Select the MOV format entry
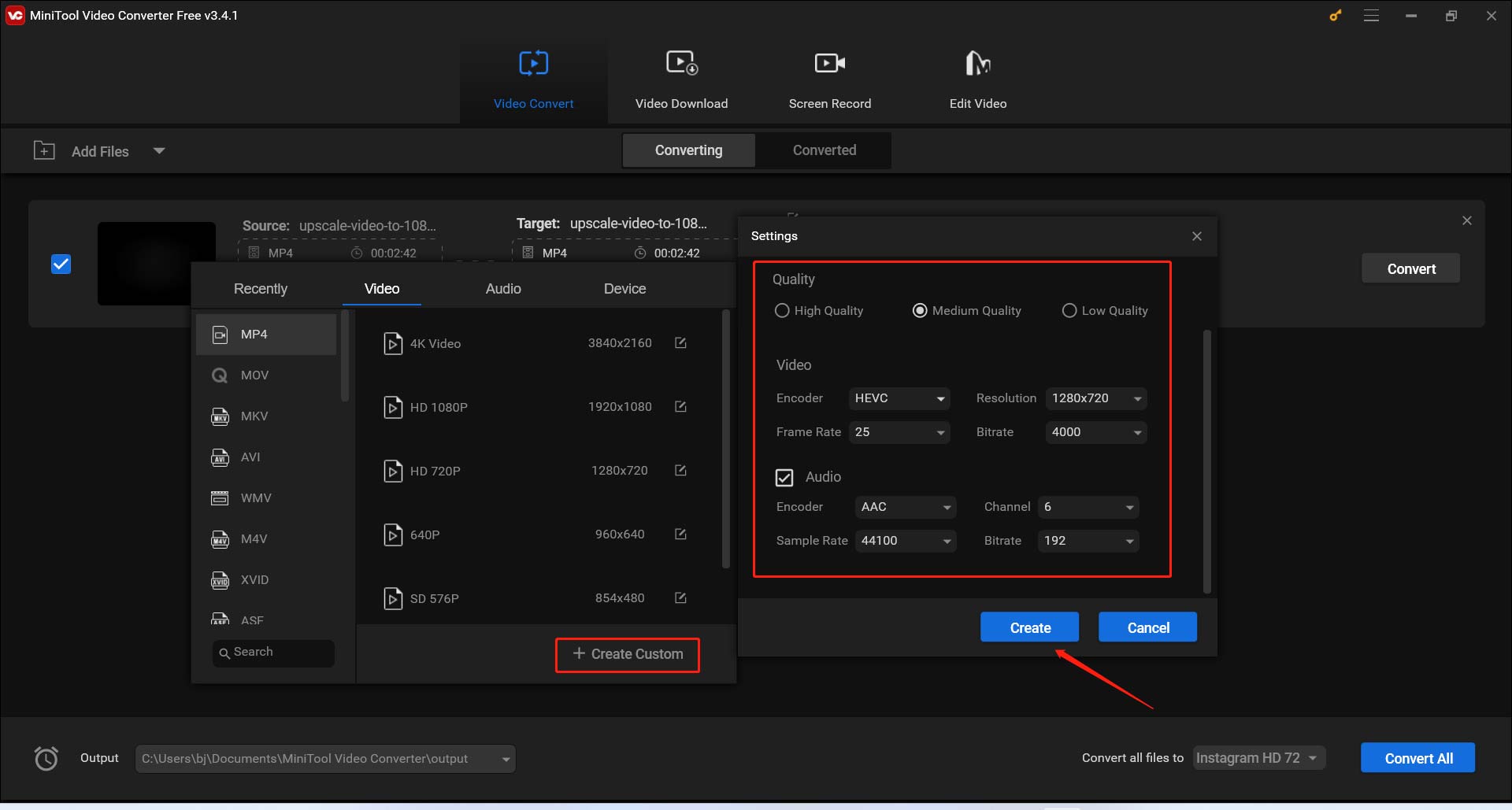1512x810 pixels. tap(266, 375)
